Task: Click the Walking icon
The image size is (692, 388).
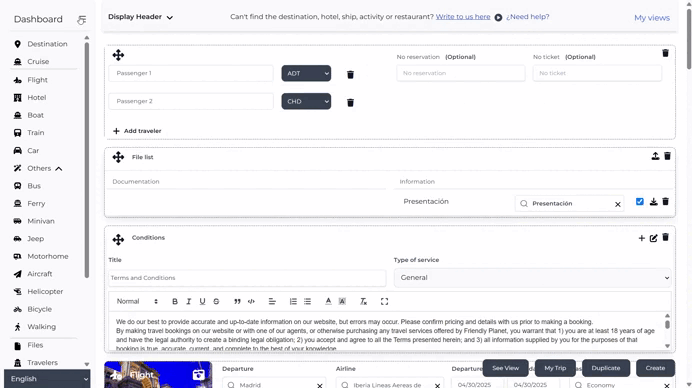Action: pos(18,327)
